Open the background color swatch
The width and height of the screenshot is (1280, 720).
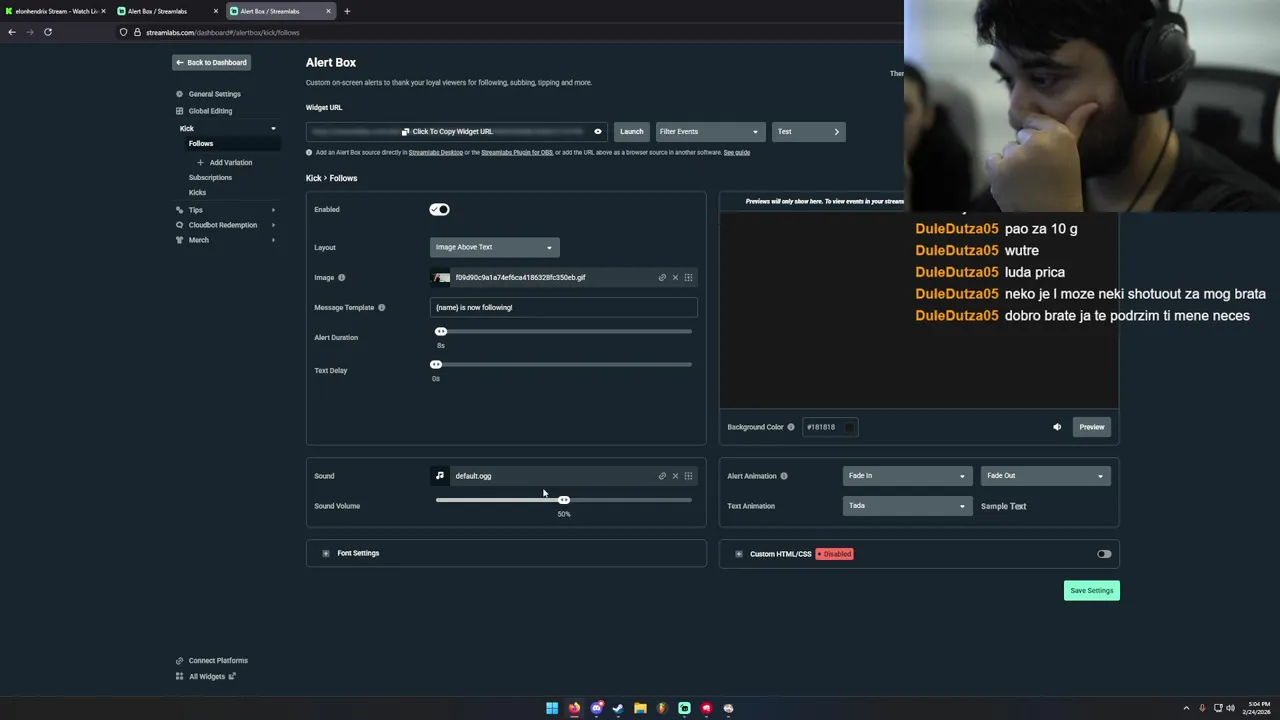pos(849,427)
